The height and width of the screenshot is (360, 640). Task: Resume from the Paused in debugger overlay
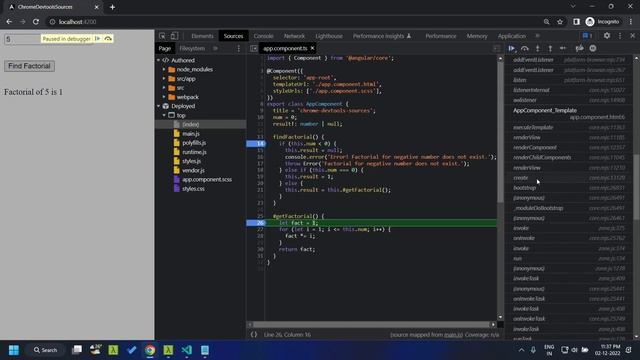pyautogui.click(x=98, y=39)
